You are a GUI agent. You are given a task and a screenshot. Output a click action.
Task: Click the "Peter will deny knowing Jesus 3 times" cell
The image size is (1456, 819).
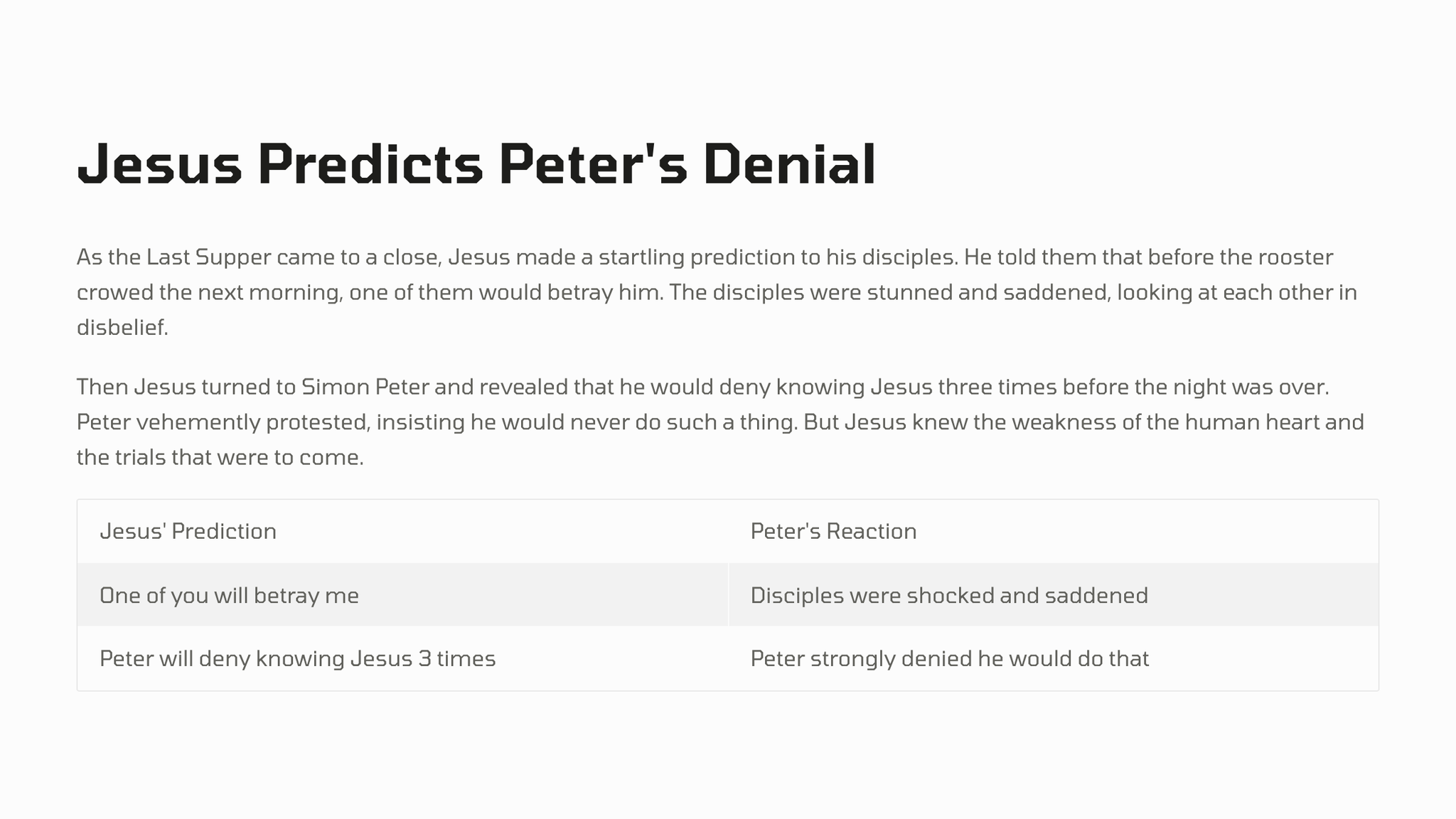297,659
